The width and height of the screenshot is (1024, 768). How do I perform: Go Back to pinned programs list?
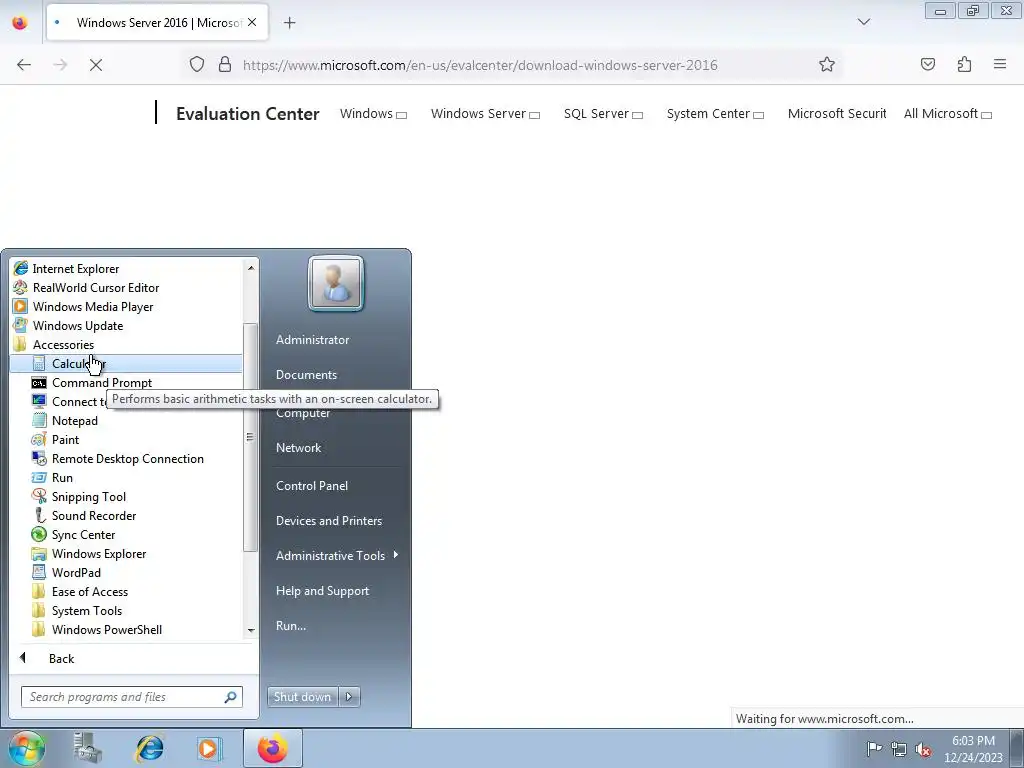click(x=61, y=658)
